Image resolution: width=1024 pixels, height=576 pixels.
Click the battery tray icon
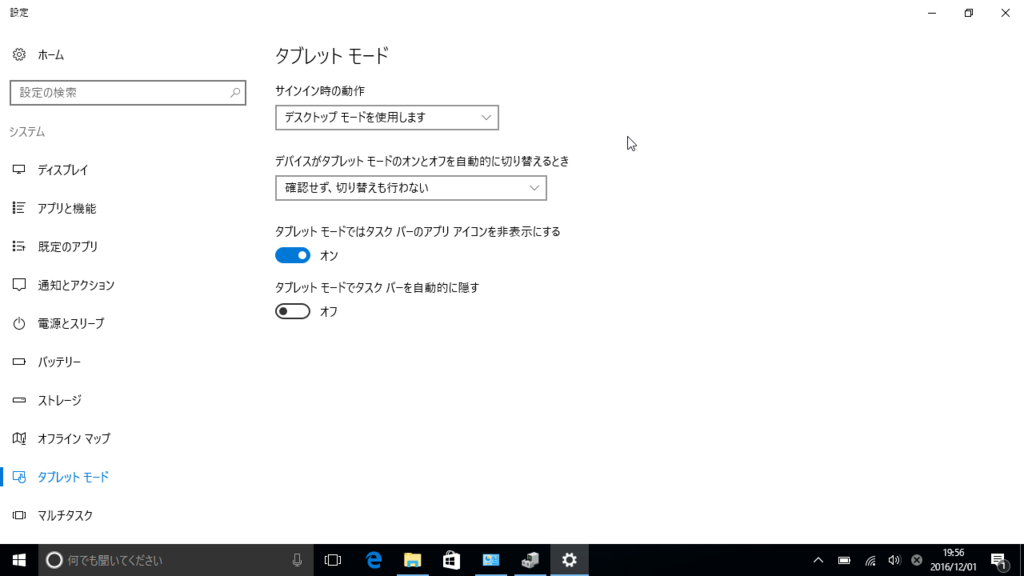click(844, 560)
